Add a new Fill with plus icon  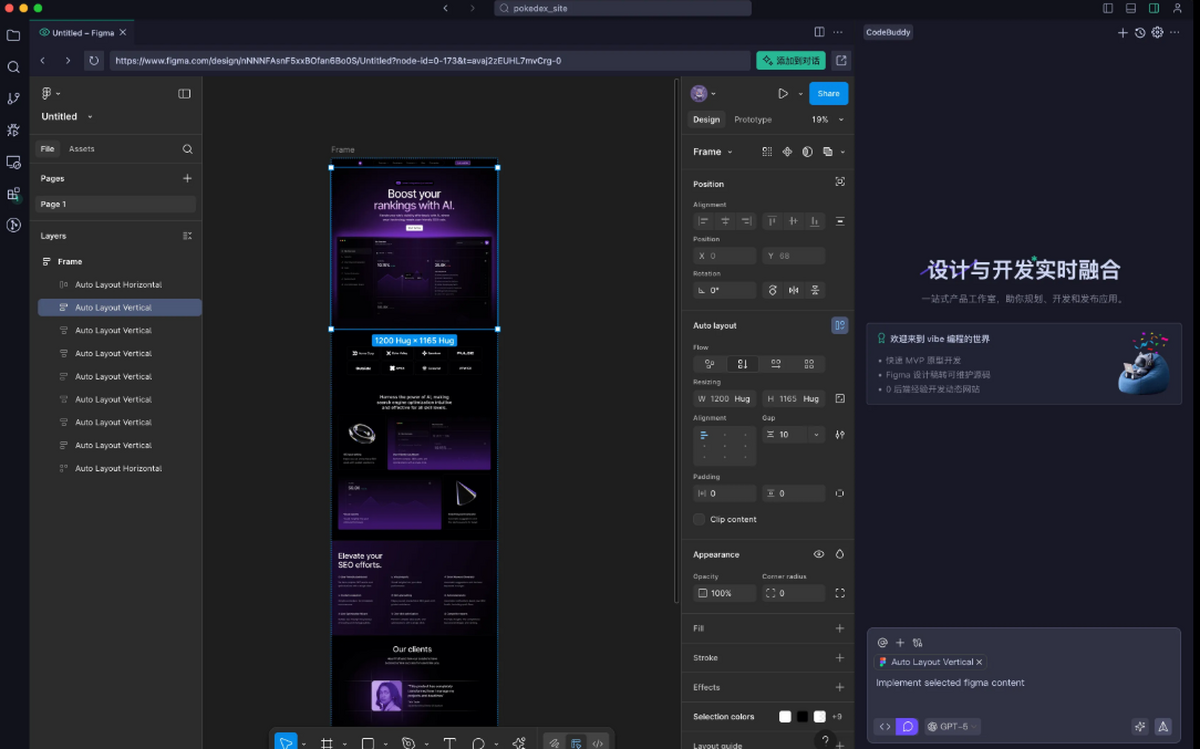(839, 628)
